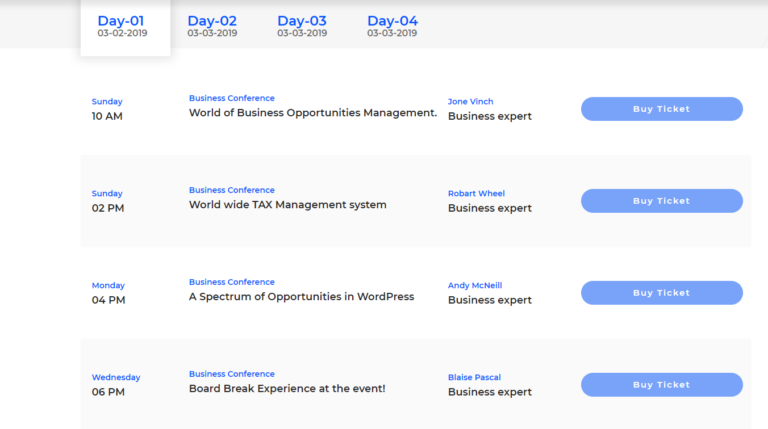
Task: Click Business Conference label above TAX session
Action: pyautogui.click(x=231, y=190)
